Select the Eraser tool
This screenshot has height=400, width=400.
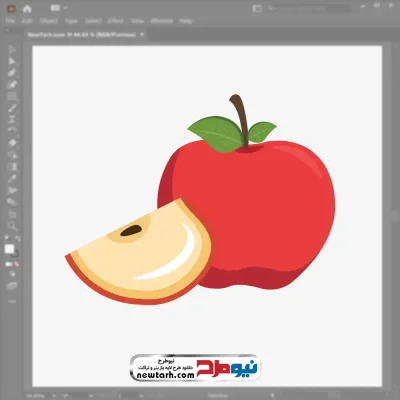coord(12,143)
